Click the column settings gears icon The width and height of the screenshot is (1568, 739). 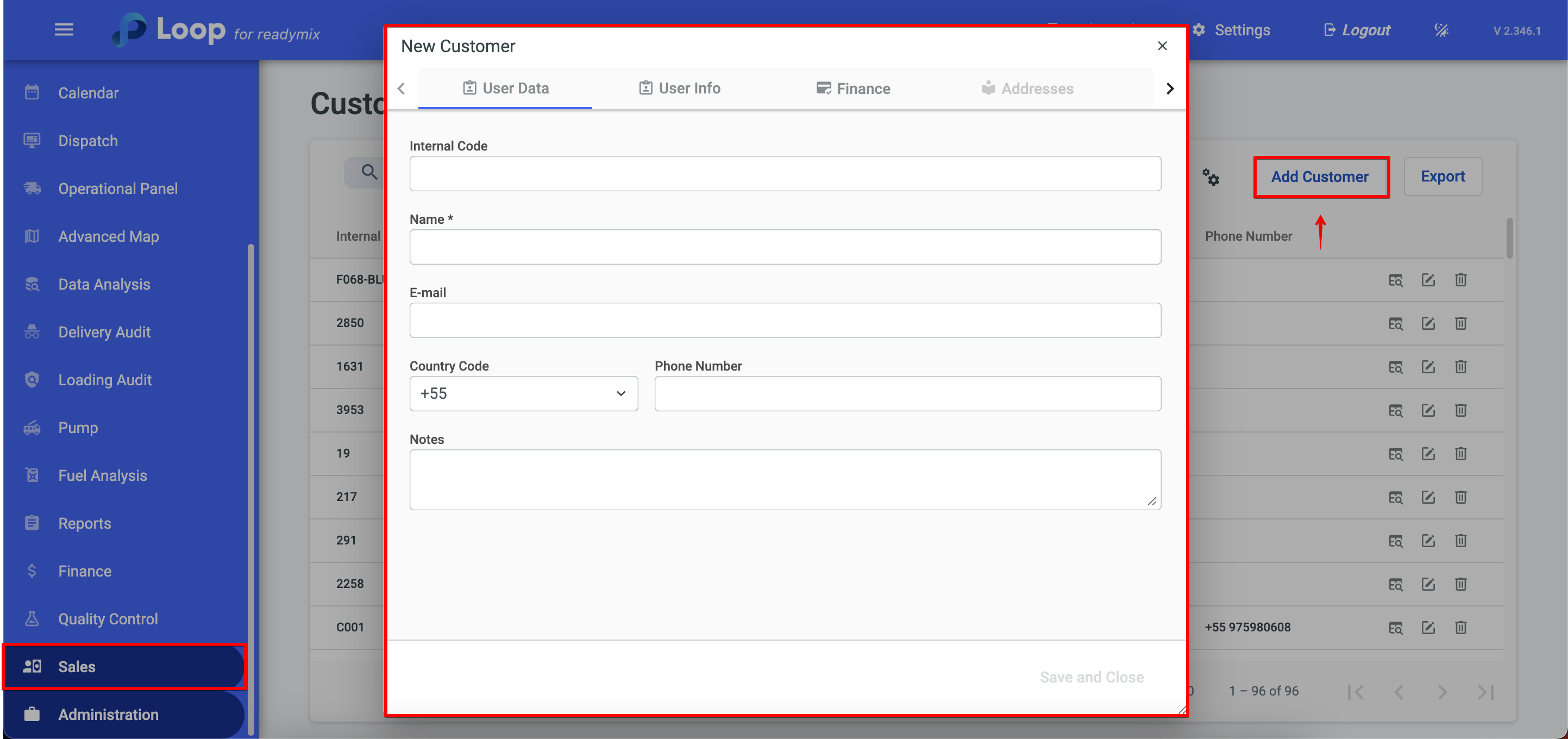click(1210, 177)
